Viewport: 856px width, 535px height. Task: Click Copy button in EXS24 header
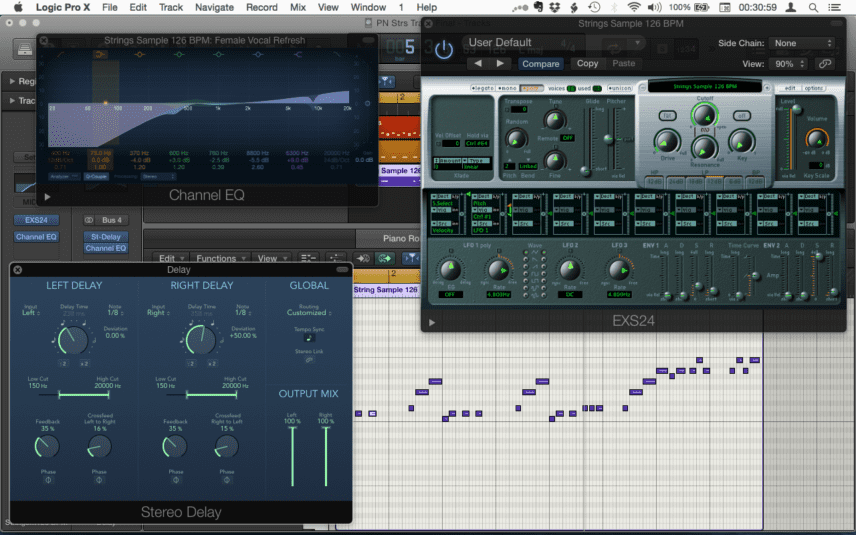587,63
